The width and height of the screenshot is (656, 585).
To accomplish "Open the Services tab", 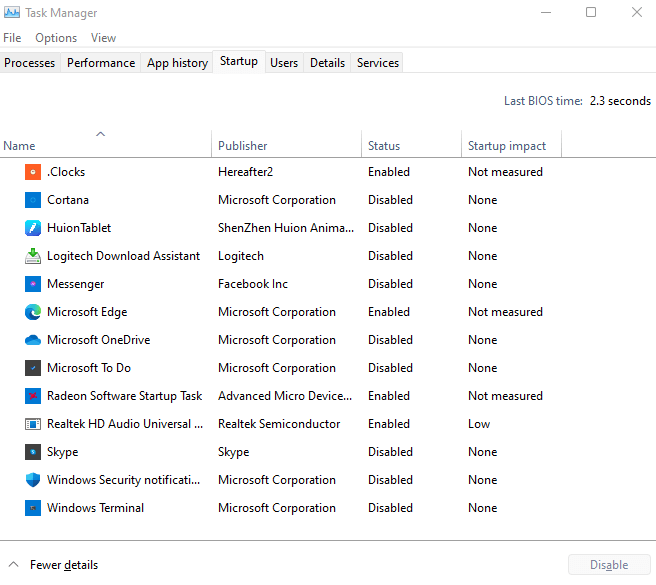I will pyautogui.click(x=378, y=63).
